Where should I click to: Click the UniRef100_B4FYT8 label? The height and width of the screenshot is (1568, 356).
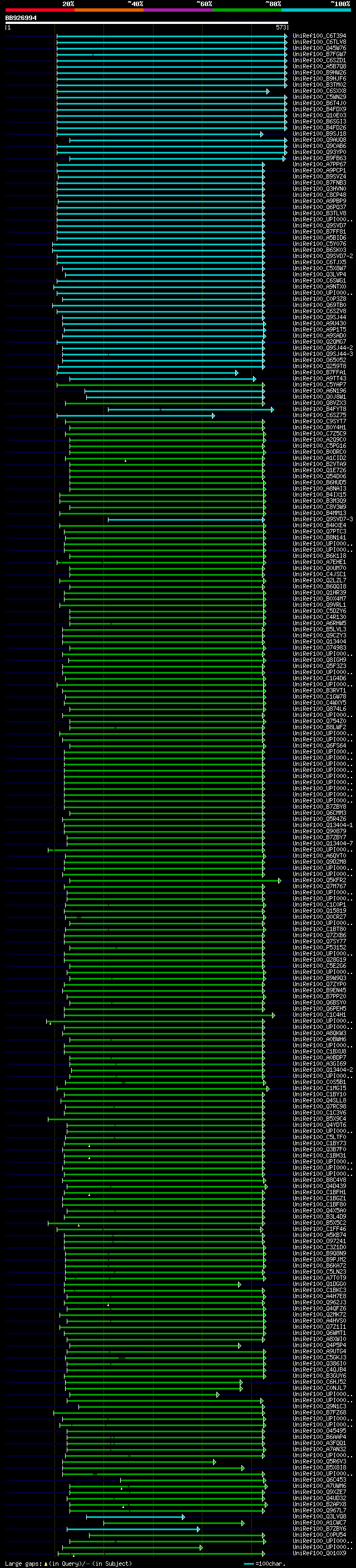tap(319, 409)
